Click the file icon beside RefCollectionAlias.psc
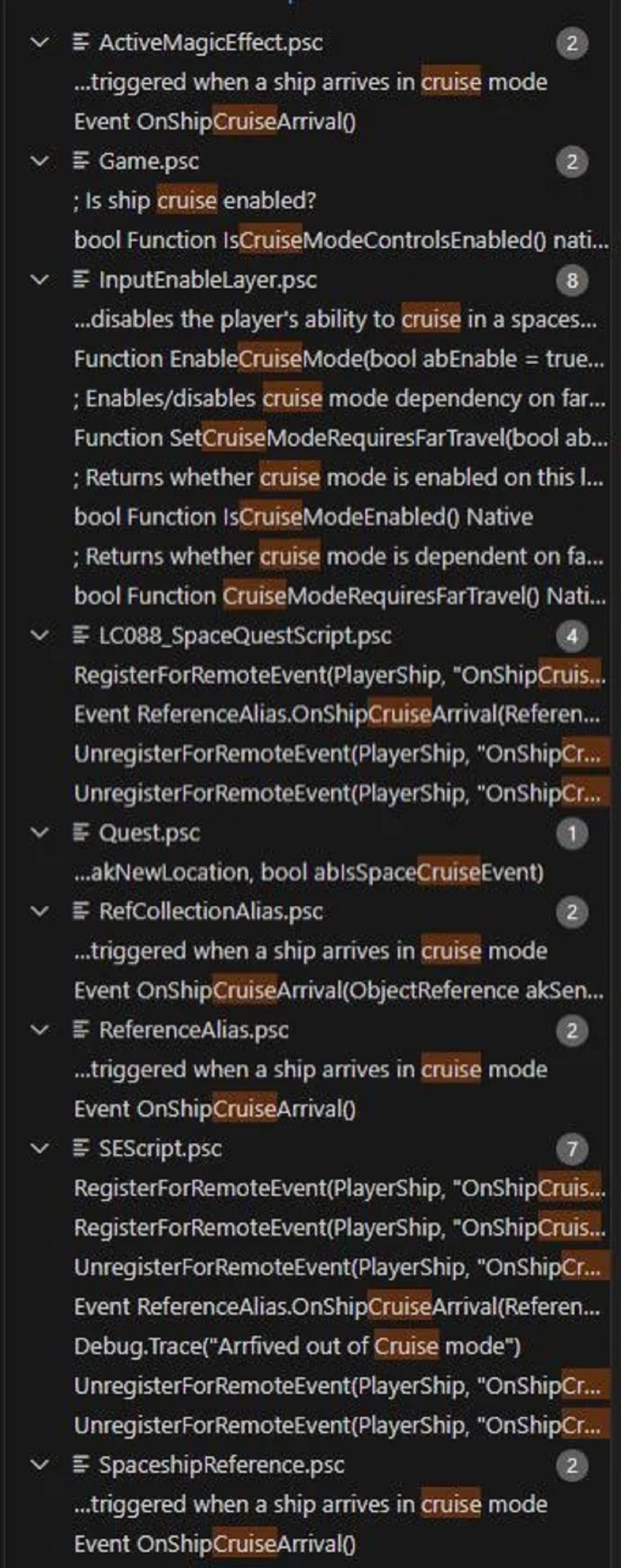The image size is (621, 1568). pos(79,911)
